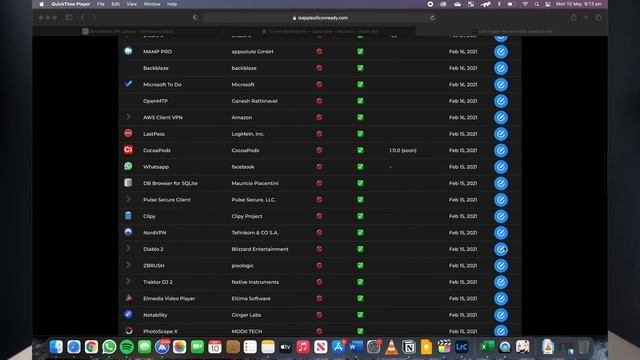Click the Wi-Fi status icon in the menu bar

point(525,4)
